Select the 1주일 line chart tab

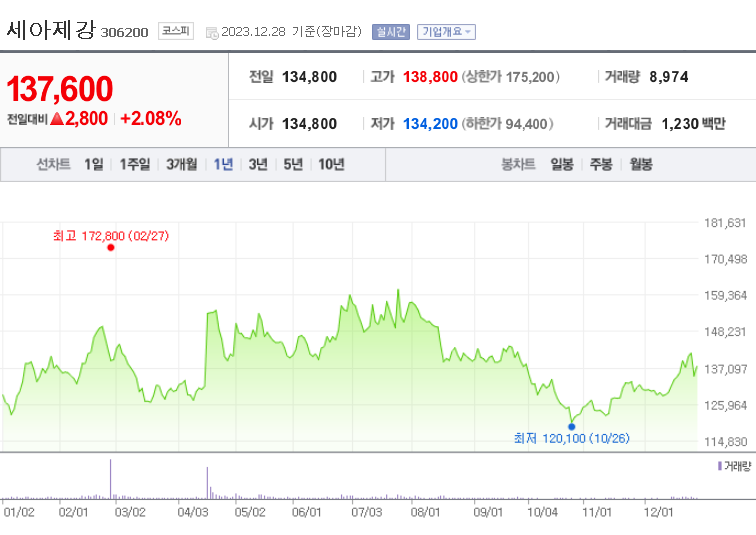pos(135,164)
